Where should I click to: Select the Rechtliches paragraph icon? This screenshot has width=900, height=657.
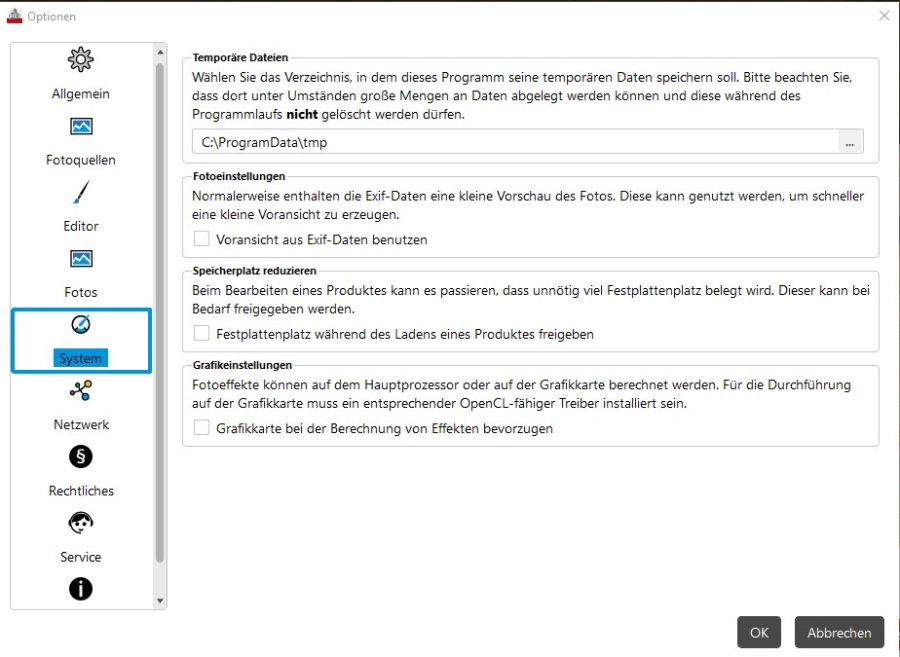[81, 457]
